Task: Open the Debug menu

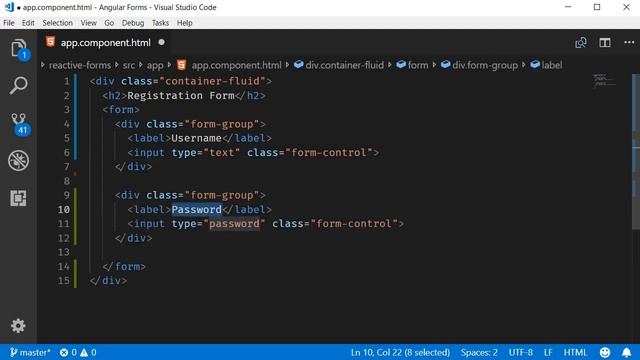Action: (133, 23)
